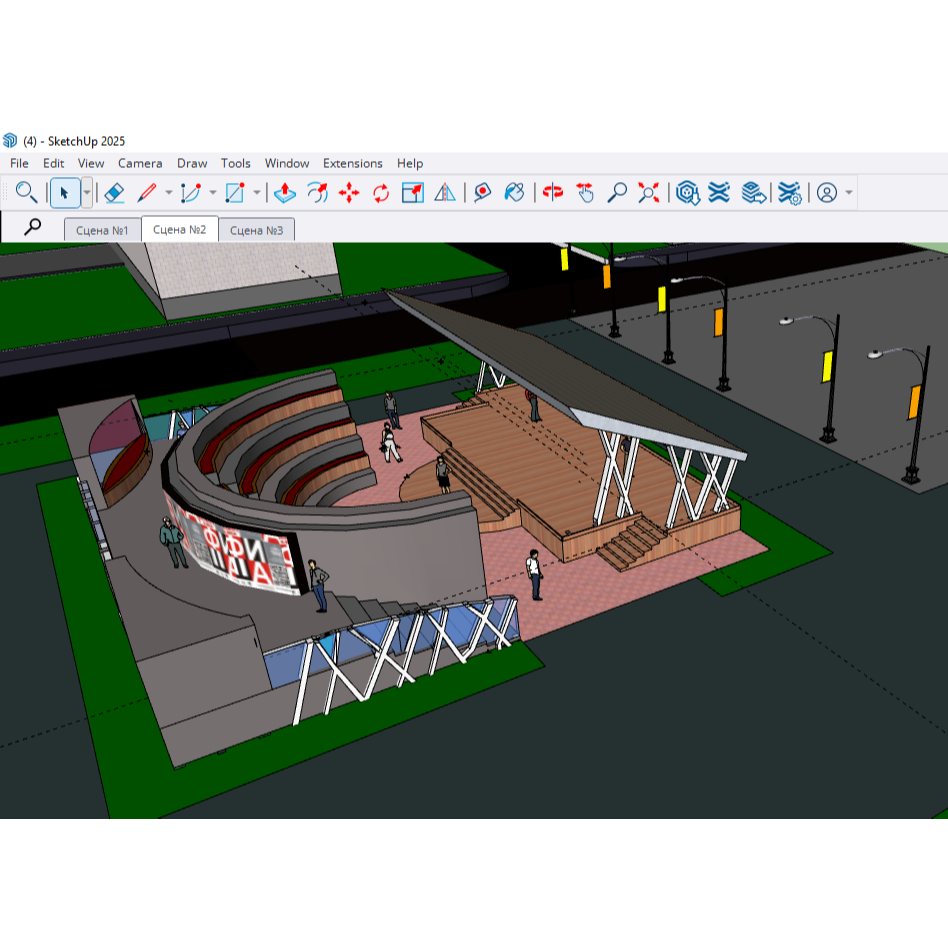The width and height of the screenshot is (948, 948).
Task: Expand the user account dropdown arrow
Action: [x=849, y=192]
